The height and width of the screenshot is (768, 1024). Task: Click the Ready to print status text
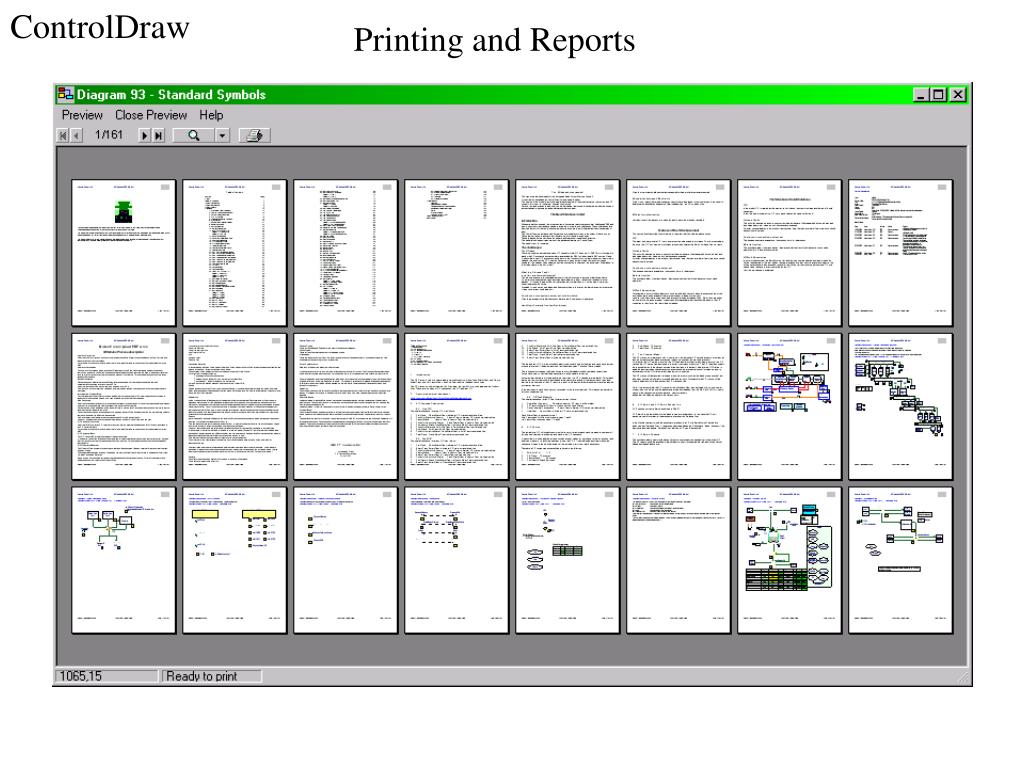click(x=202, y=676)
